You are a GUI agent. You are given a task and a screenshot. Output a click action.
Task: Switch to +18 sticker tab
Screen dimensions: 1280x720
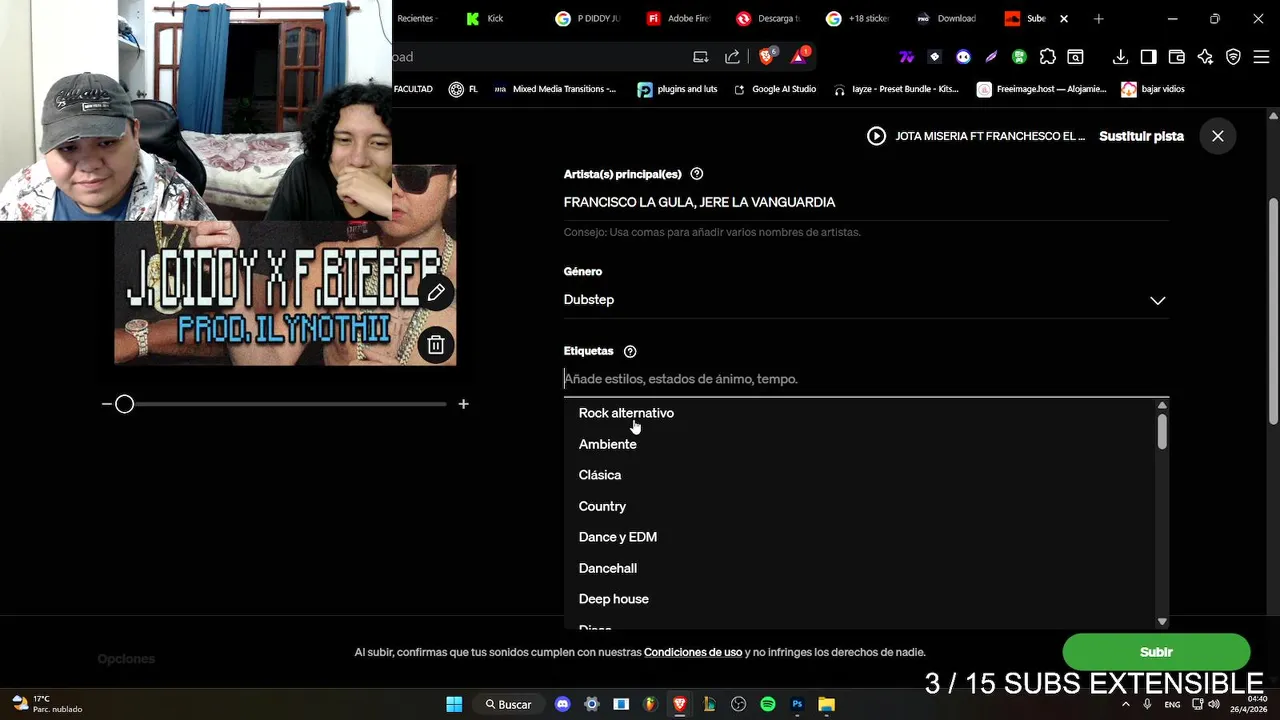tap(858, 18)
